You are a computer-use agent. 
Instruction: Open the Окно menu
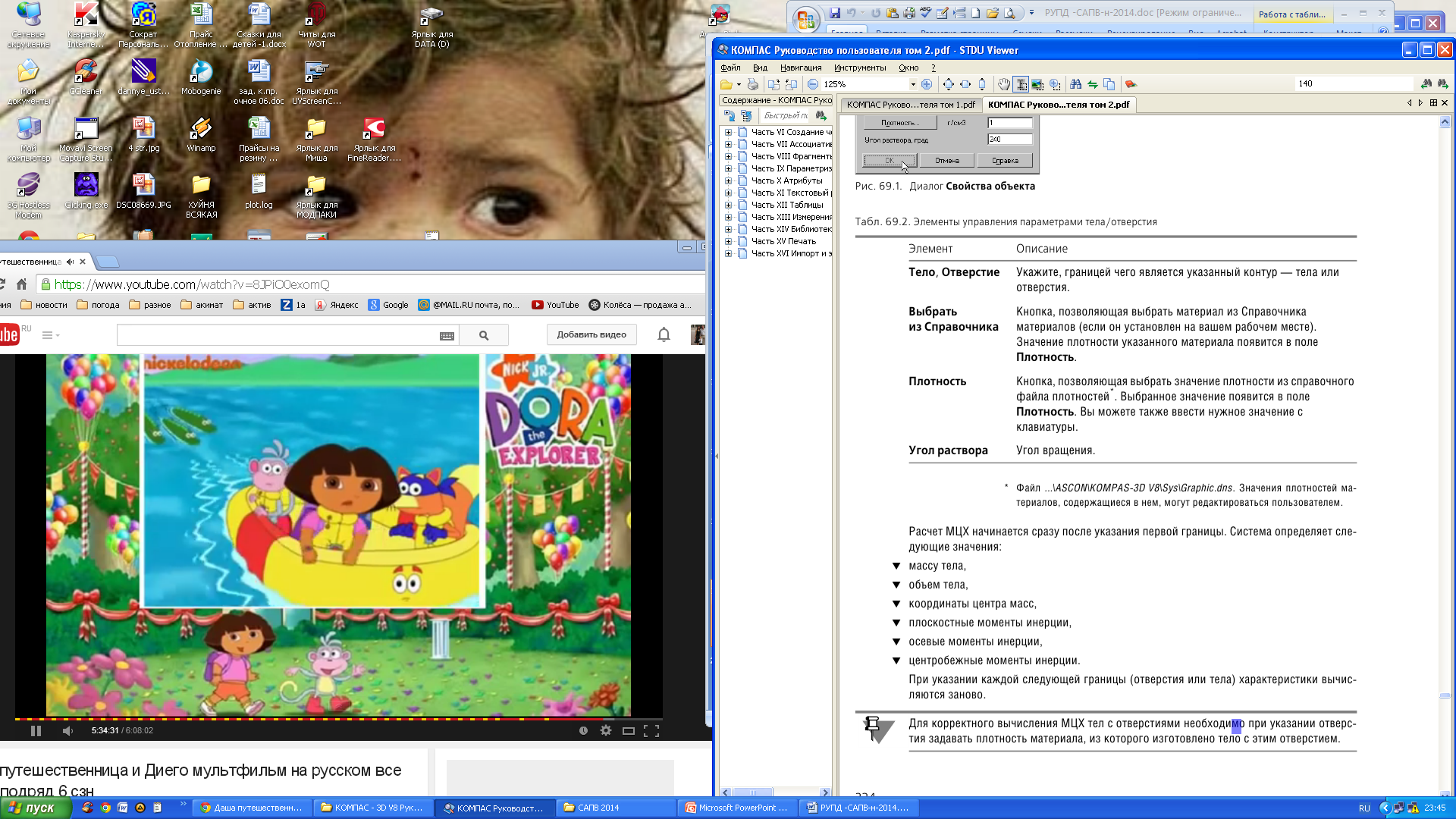(908, 67)
